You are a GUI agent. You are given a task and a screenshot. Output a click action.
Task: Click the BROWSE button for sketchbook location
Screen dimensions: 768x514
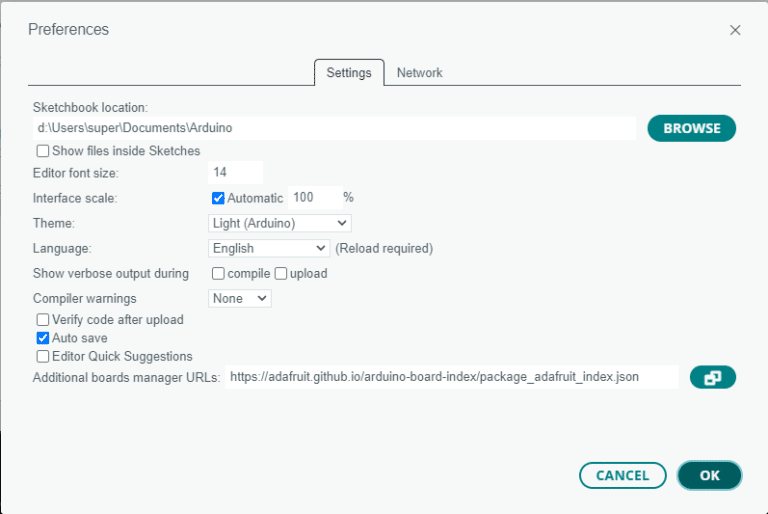(x=692, y=128)
